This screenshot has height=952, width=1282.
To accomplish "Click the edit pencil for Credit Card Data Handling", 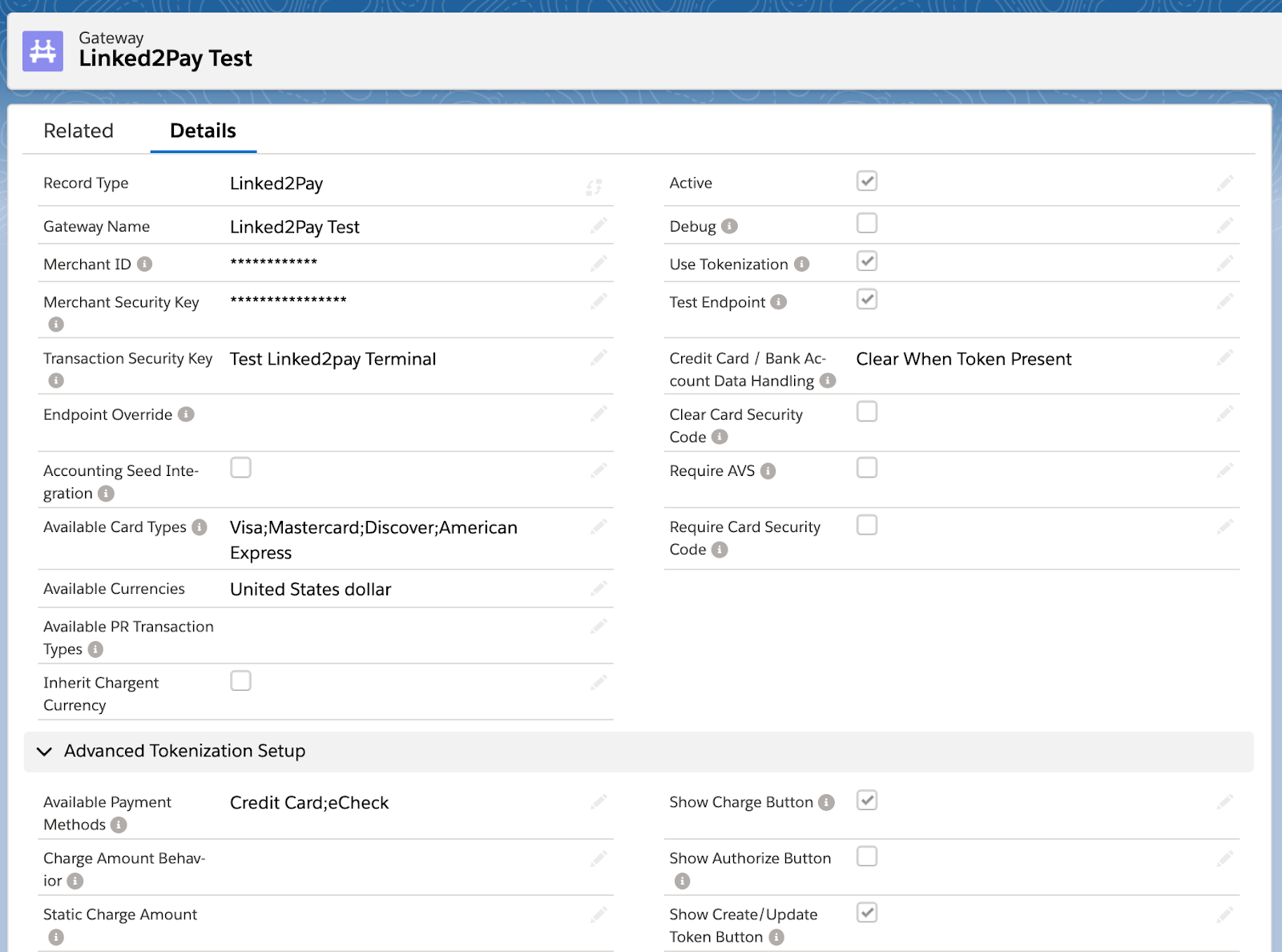I will (1224, 358).
